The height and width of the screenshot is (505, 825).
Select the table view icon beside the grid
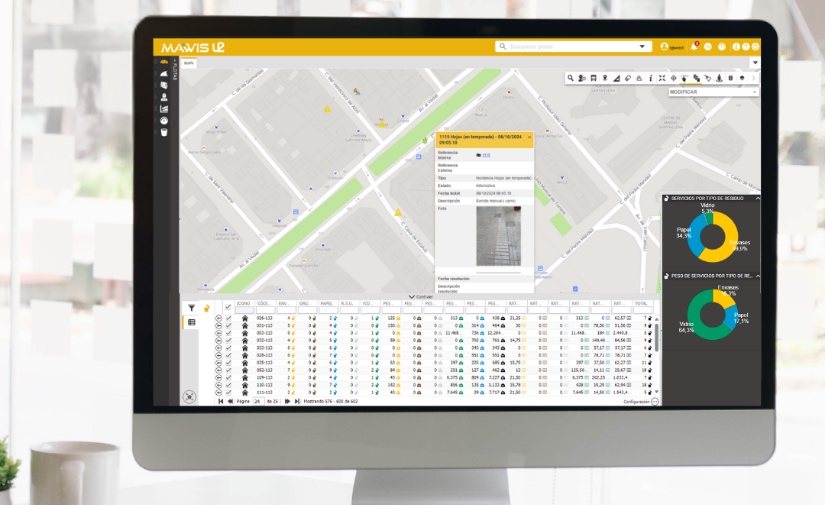(x=192, y=322)
